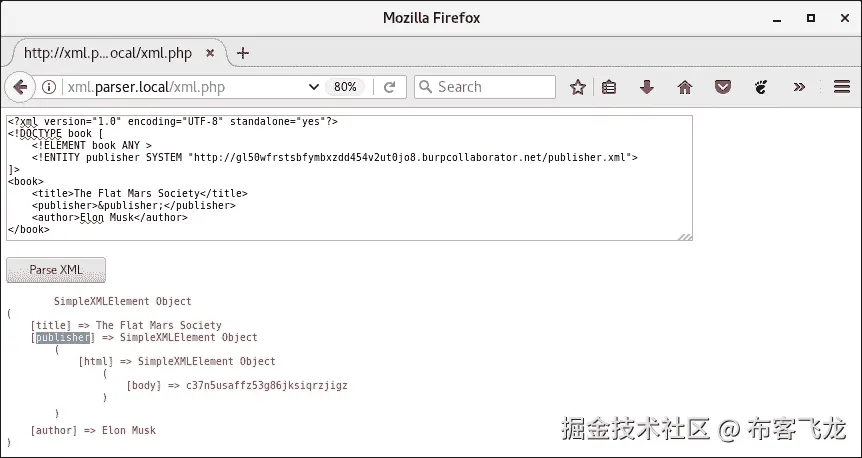Open a new tab
Screen dimensions: 862x458
(x=242, y=53)
